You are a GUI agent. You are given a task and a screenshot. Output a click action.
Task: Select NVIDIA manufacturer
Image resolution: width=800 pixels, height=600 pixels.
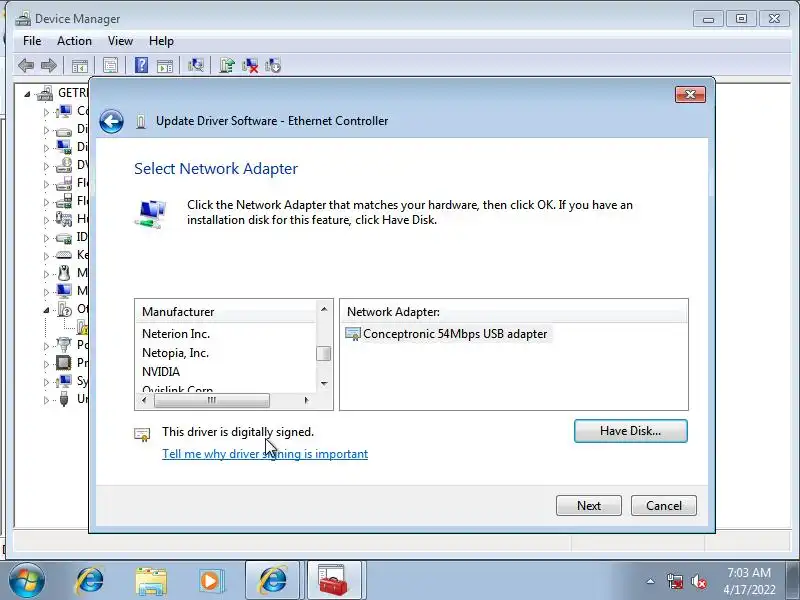click(161, 372)
